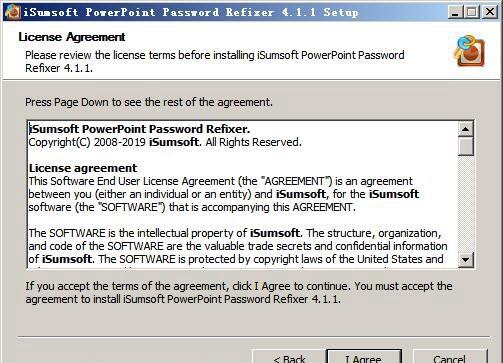Click the empty scrollbar track below the thumb

pyautogui.click(x=466, y=204)
